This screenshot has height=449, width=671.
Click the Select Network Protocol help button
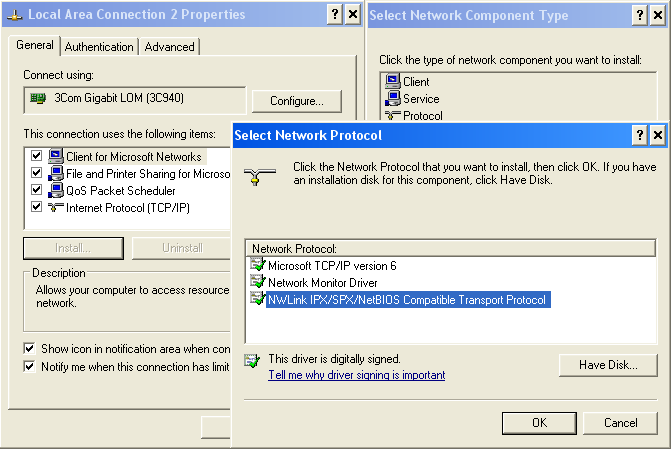pos(639,136)
